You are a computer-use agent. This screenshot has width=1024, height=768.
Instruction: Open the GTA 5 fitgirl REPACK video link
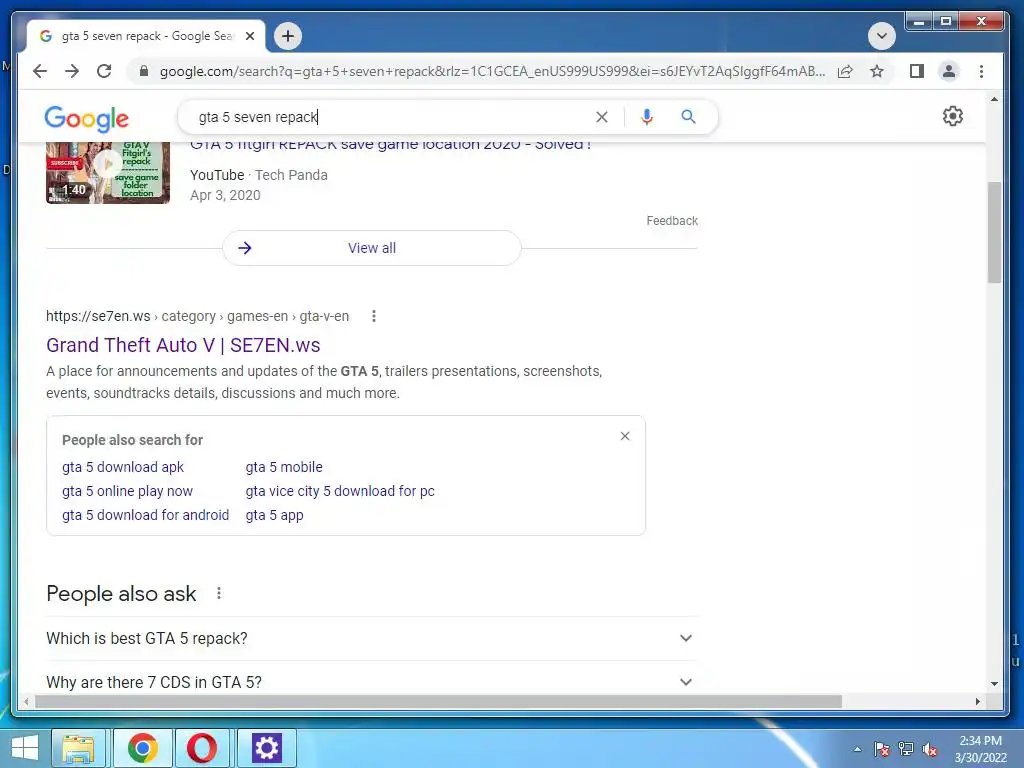pos(391,146)
